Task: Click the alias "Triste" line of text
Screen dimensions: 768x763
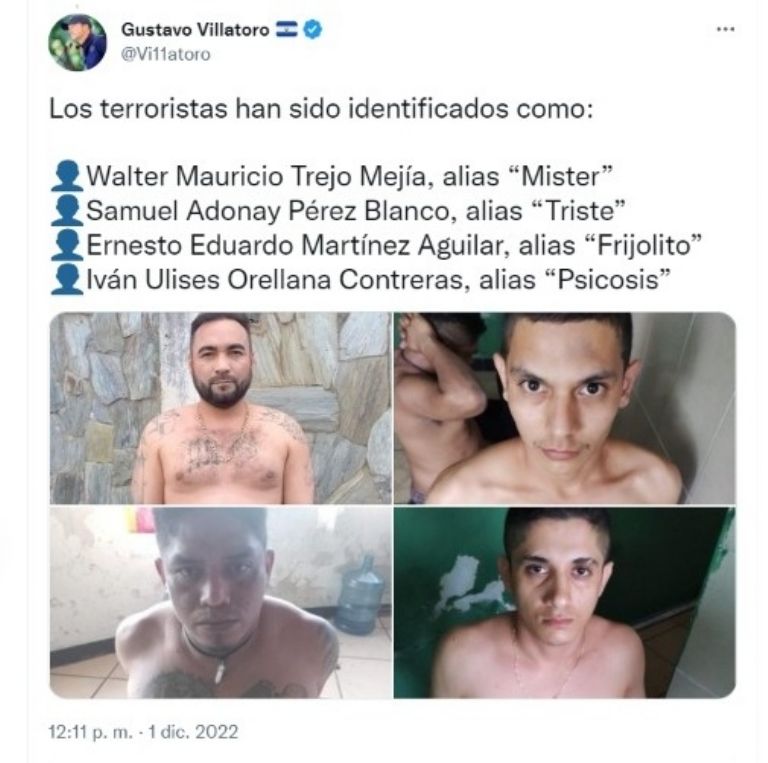Action: 356,211
